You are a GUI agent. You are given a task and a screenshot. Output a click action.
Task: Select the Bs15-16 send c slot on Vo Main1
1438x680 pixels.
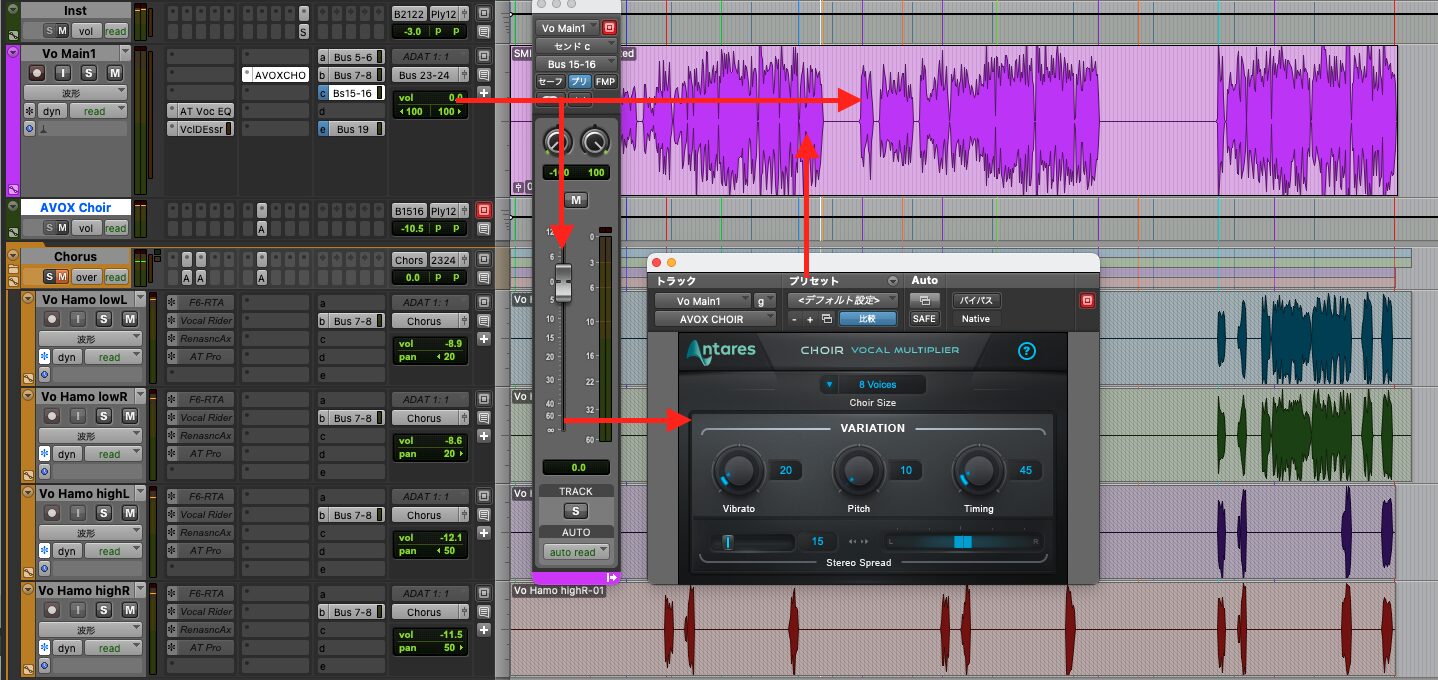[352, 93]
